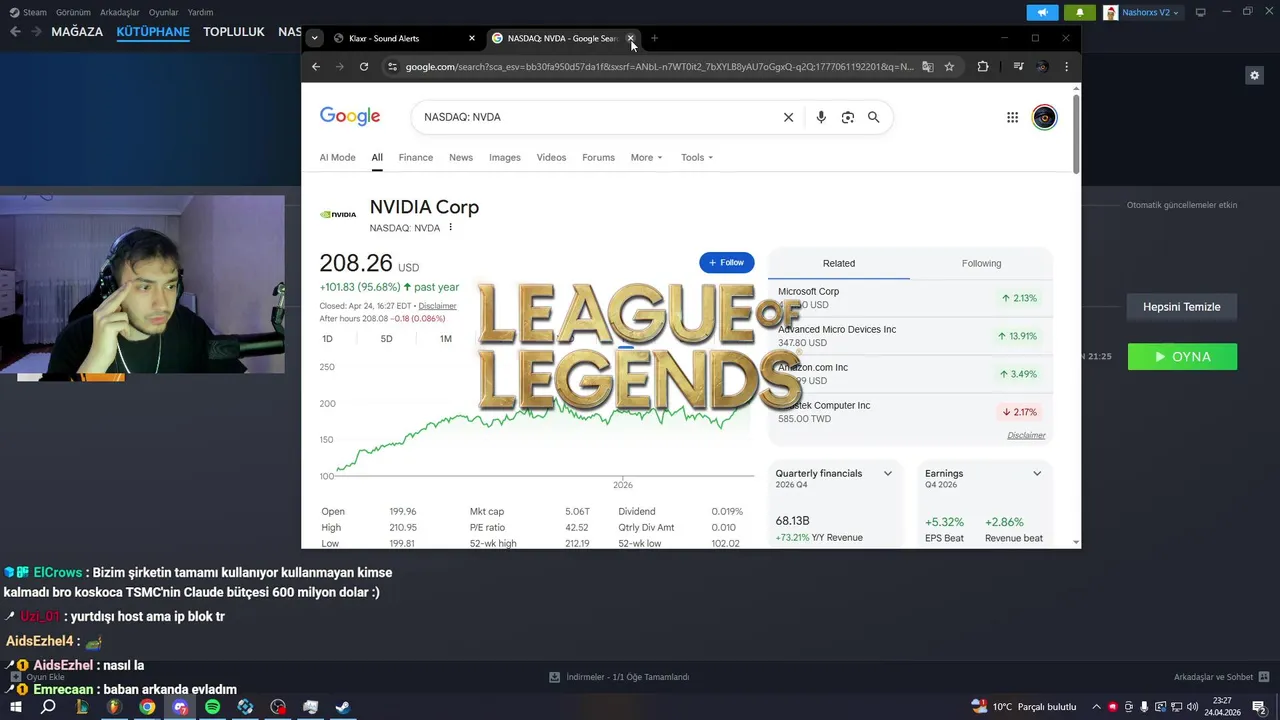Screen dimensions: 1280x720
Task: Click the Google page vertical scrollbar
Action: coord(1076,135)
